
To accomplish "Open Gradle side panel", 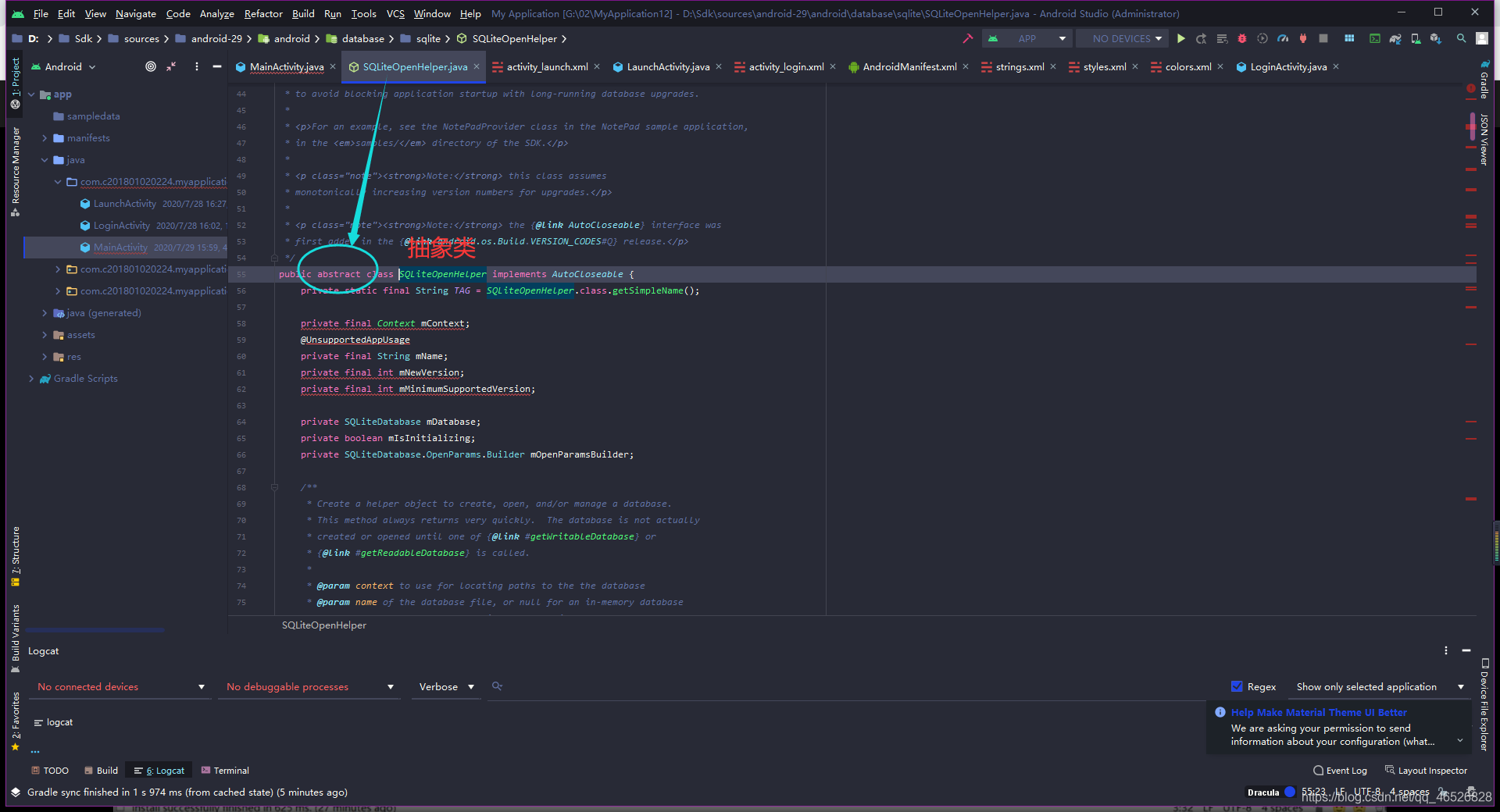I will click(x=1484, y=80).
